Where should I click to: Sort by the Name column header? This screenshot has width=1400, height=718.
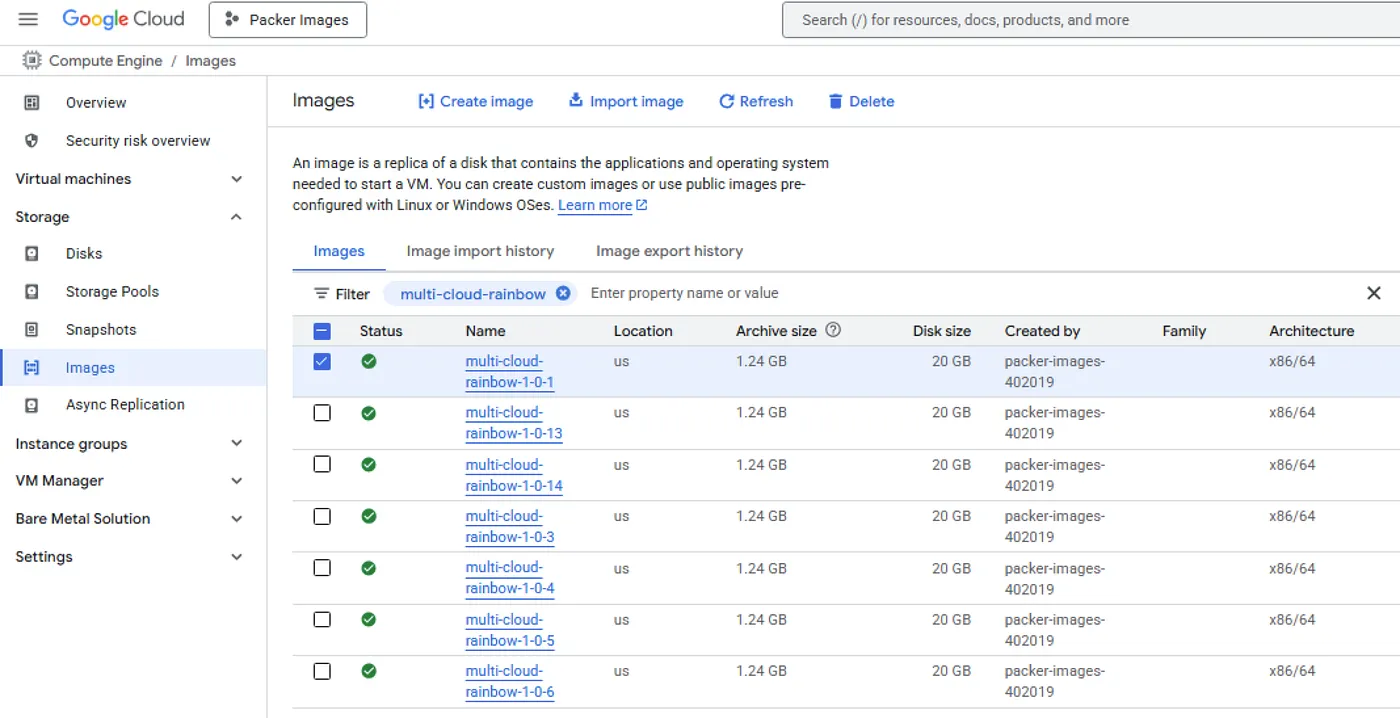[x=485, y=331]
